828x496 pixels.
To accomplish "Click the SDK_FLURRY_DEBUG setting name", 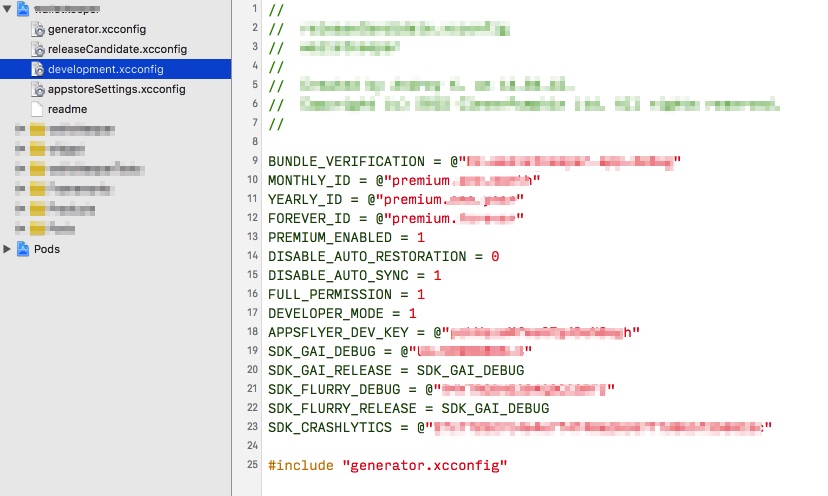I will coord(334,390).
